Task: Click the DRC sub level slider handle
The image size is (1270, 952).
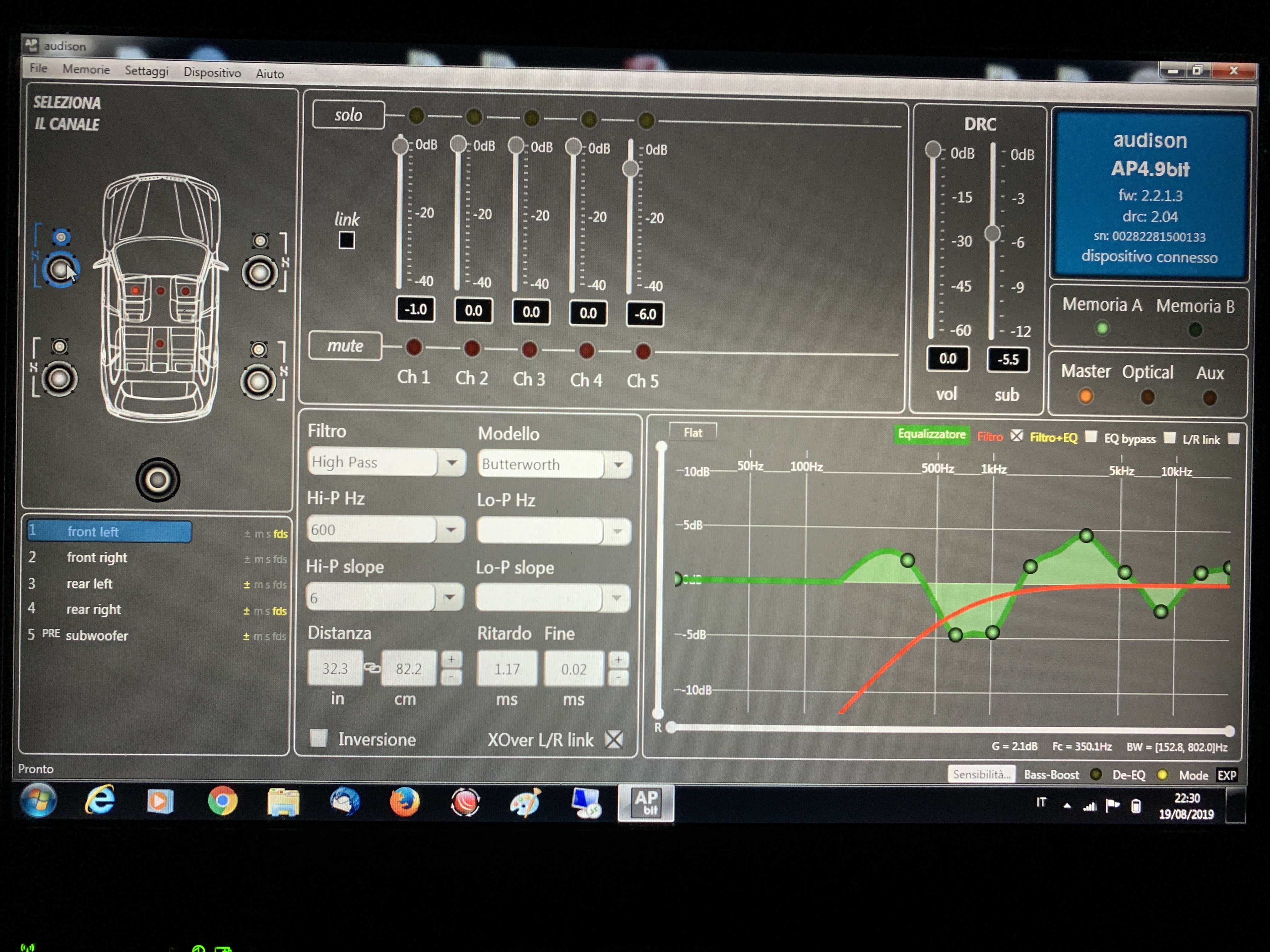Action: pos(992,233)
